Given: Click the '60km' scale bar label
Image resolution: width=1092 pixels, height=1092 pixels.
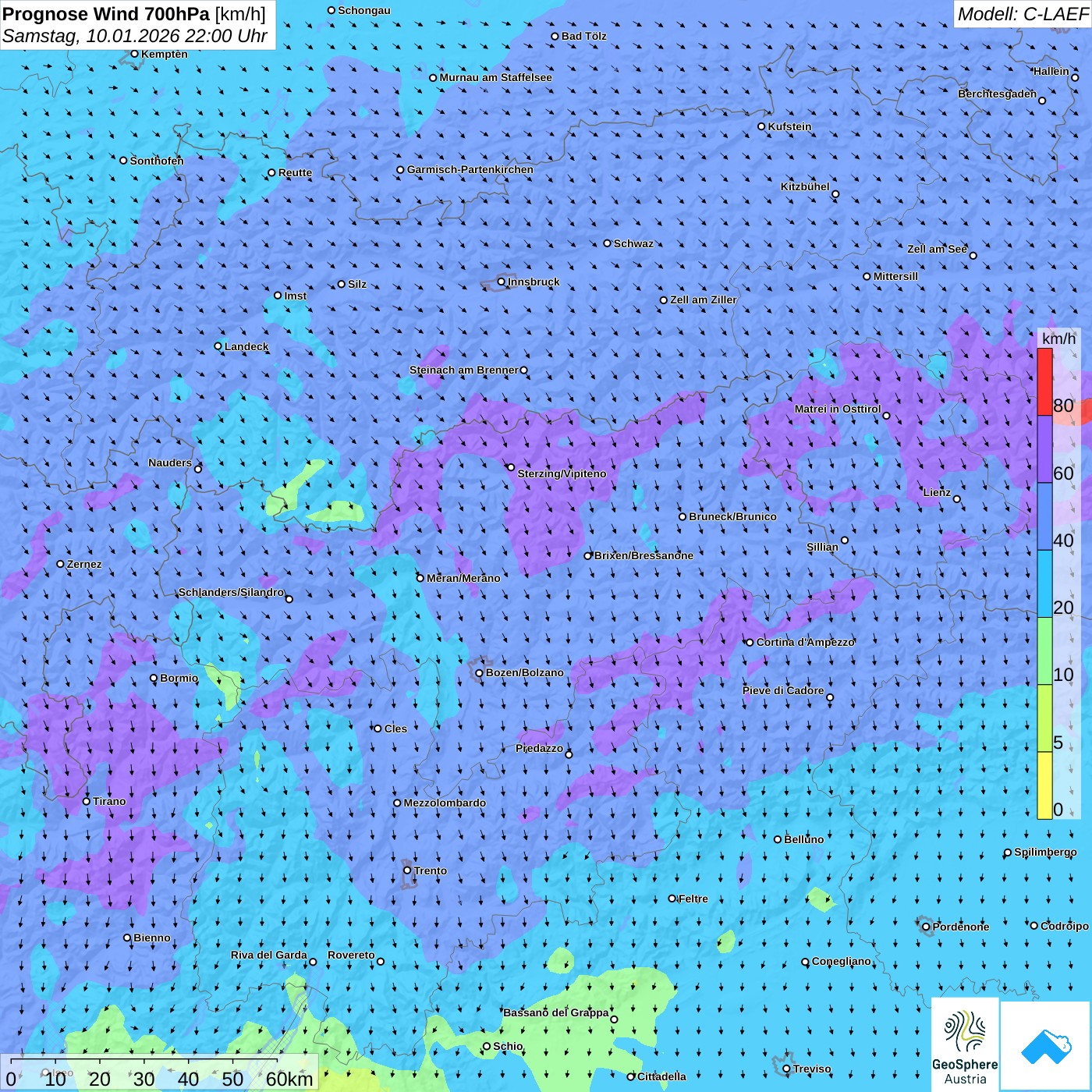Looking at the screenshot, I should pos(289,1079).
